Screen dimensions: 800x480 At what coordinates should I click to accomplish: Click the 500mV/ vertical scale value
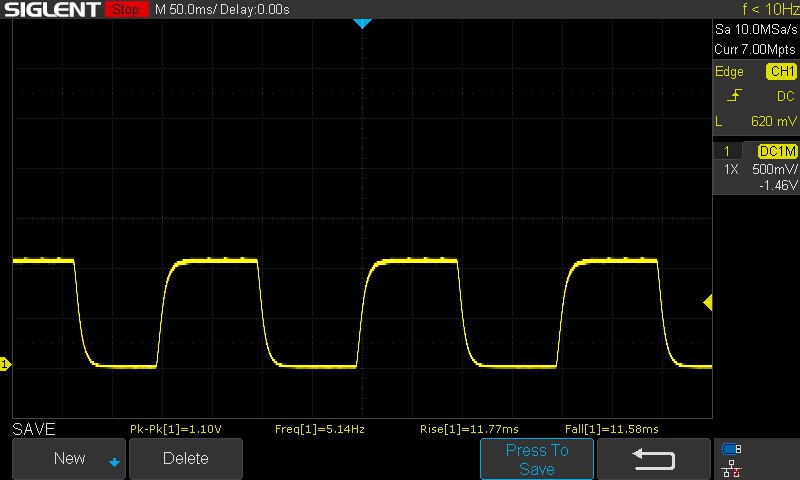774,169
